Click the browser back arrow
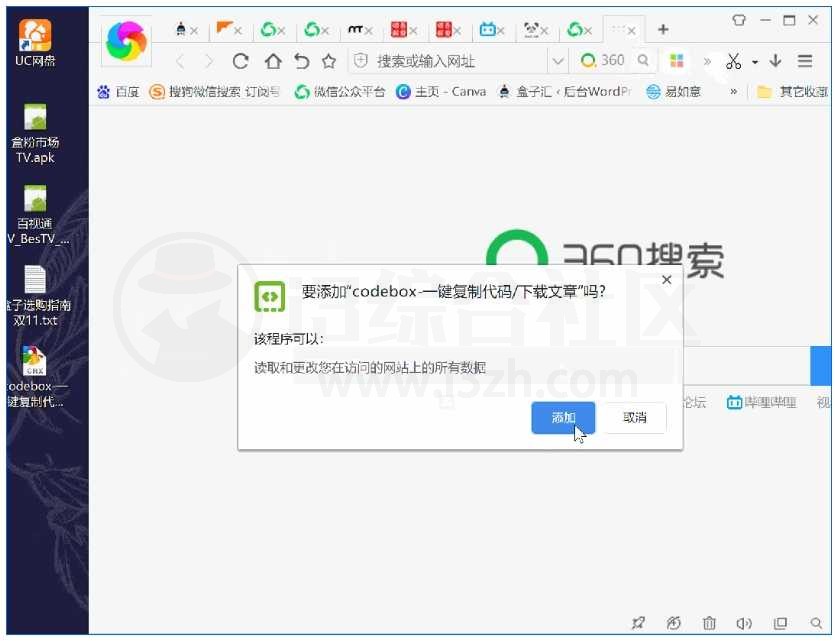Screen dimensions: 835x641 pos(180,62)
